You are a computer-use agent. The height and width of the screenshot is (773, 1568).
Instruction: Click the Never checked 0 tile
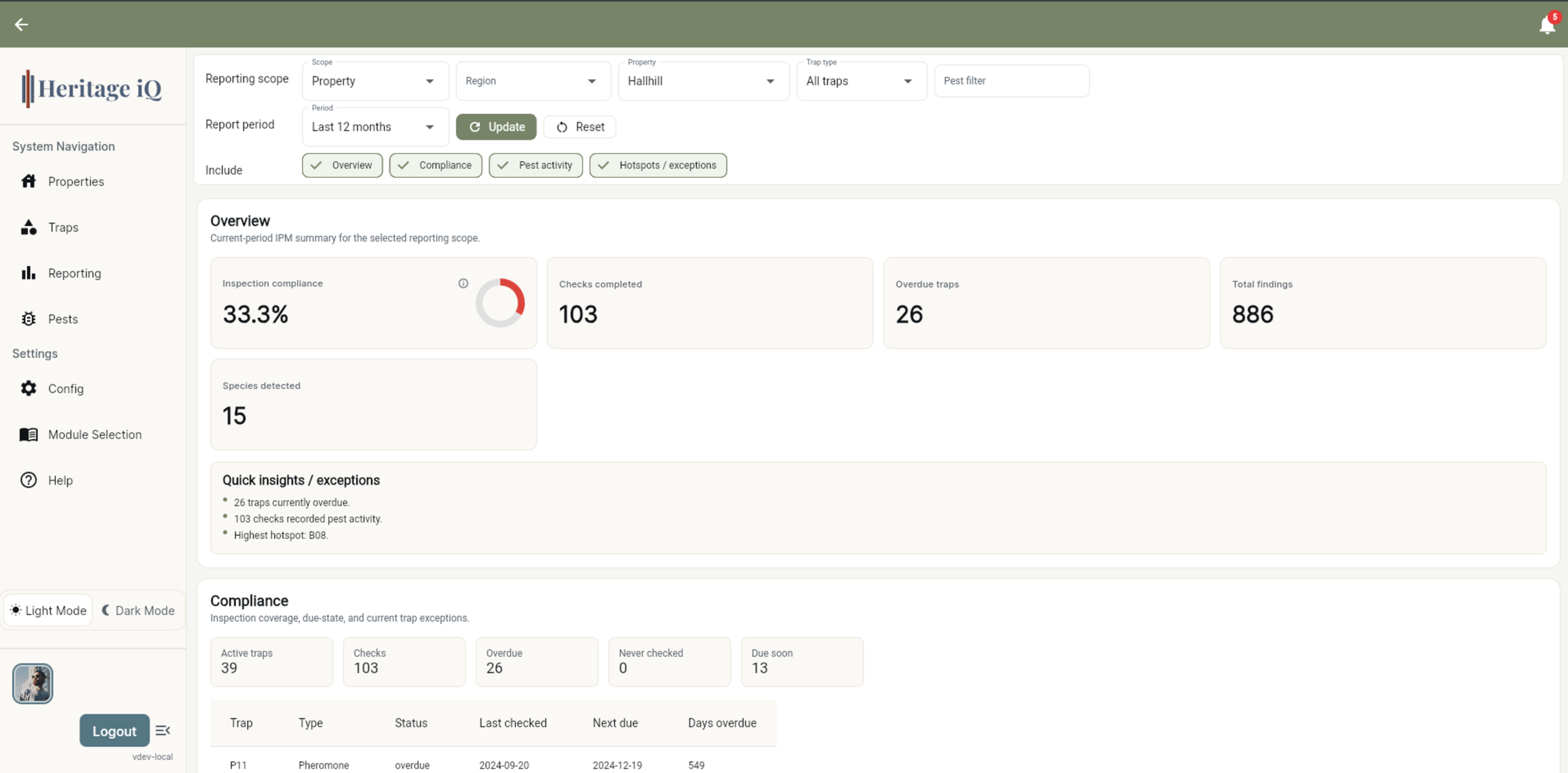coord(669,662)
